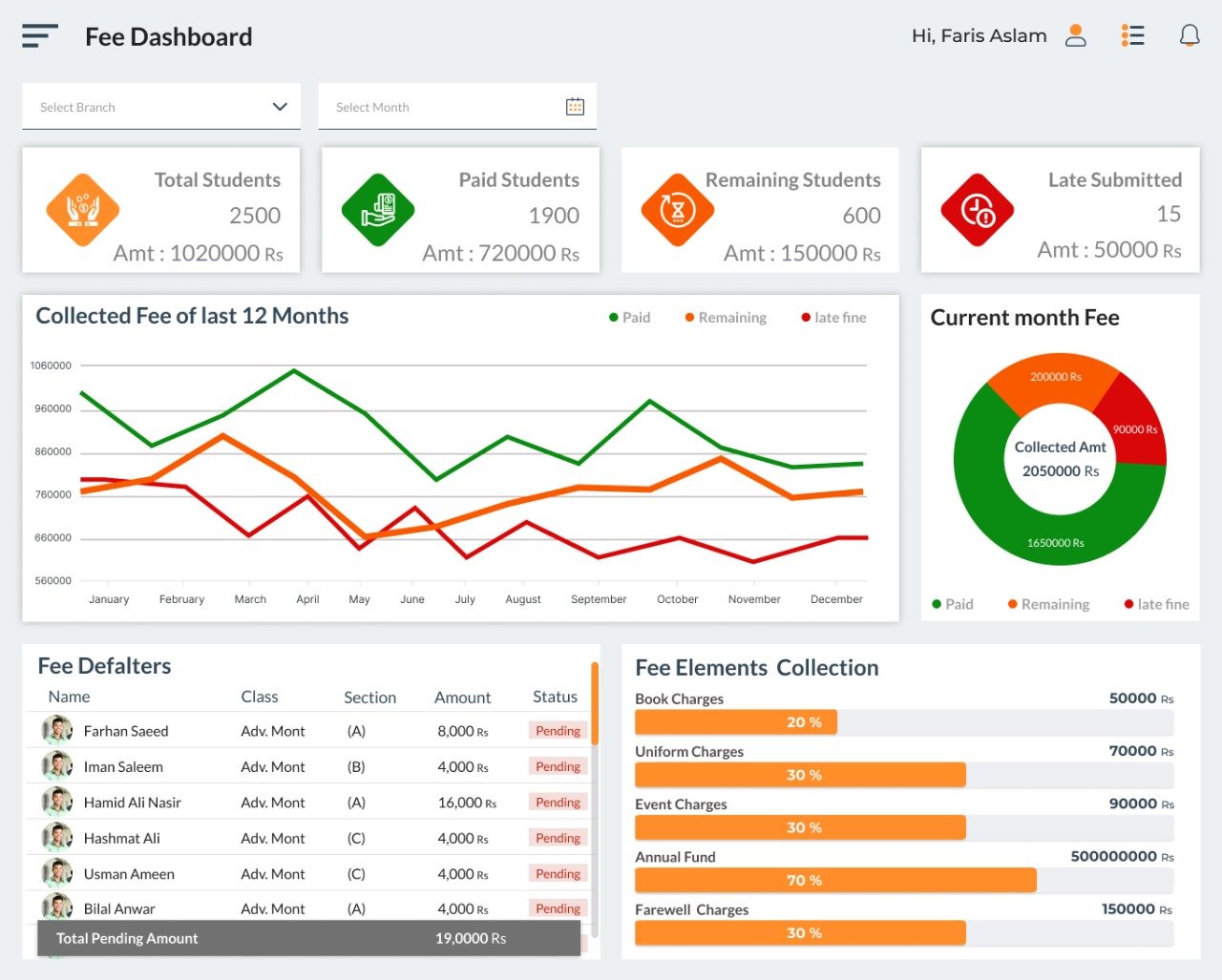Sort by the Section column header
The image size is (1222, 980).
(369, 698)
